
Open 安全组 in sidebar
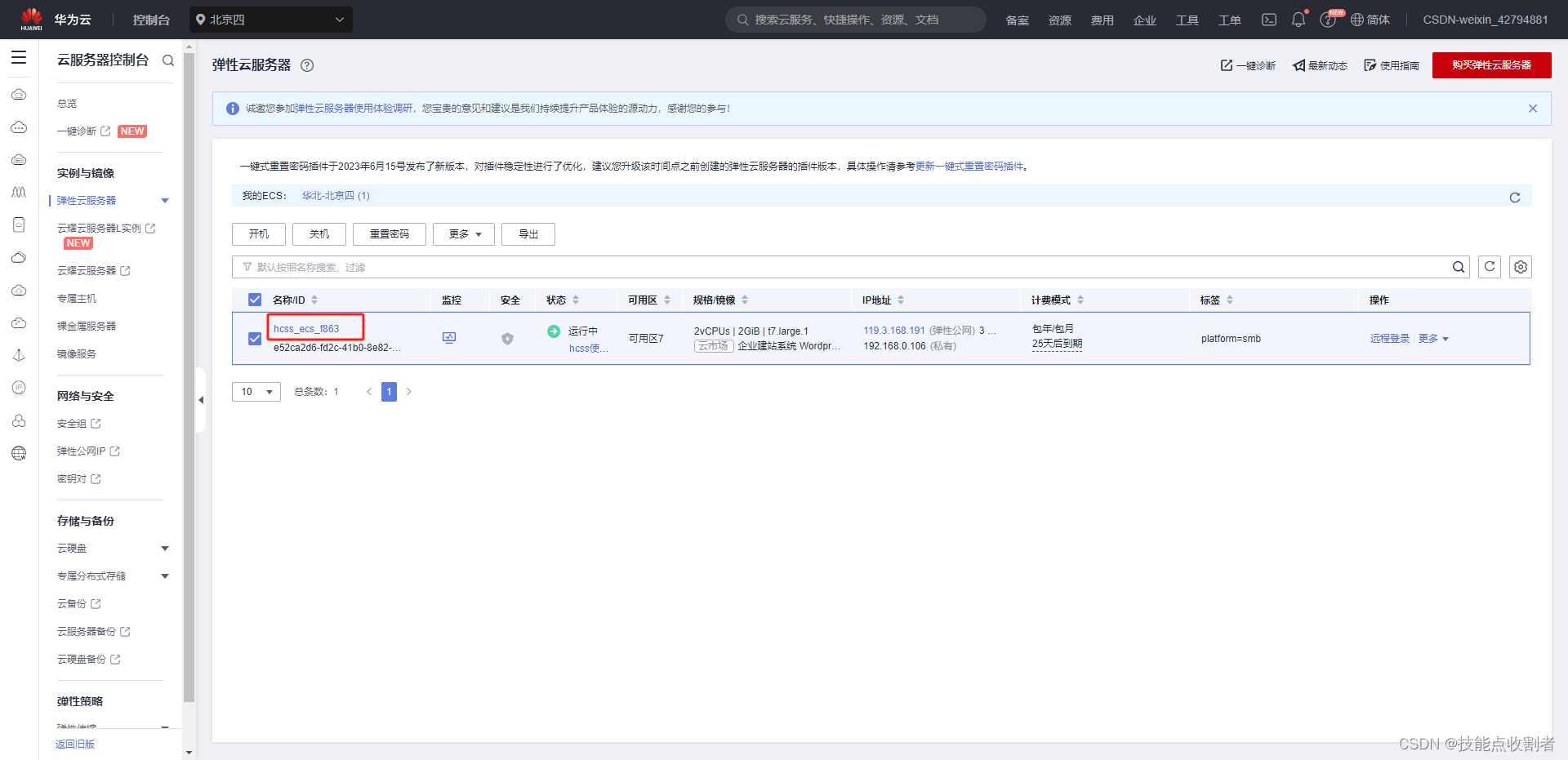click(78, 424)
